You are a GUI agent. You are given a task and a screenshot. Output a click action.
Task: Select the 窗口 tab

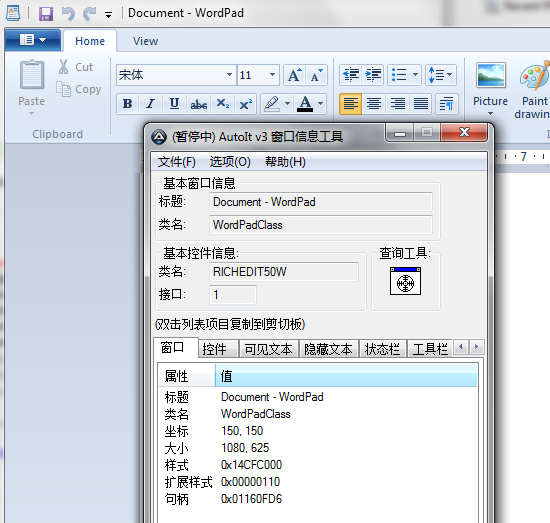(176, 347)
